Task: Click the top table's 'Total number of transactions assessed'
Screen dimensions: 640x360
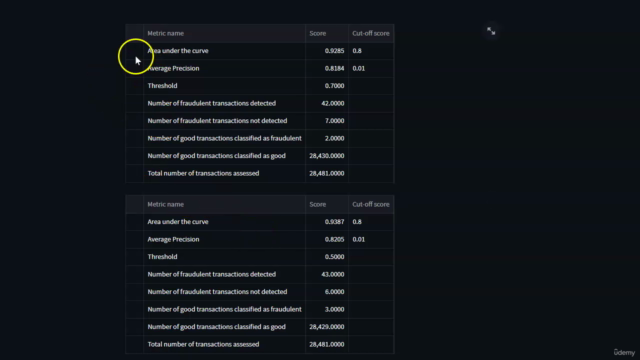Action: pyautogui.click(x=203, y=173)
